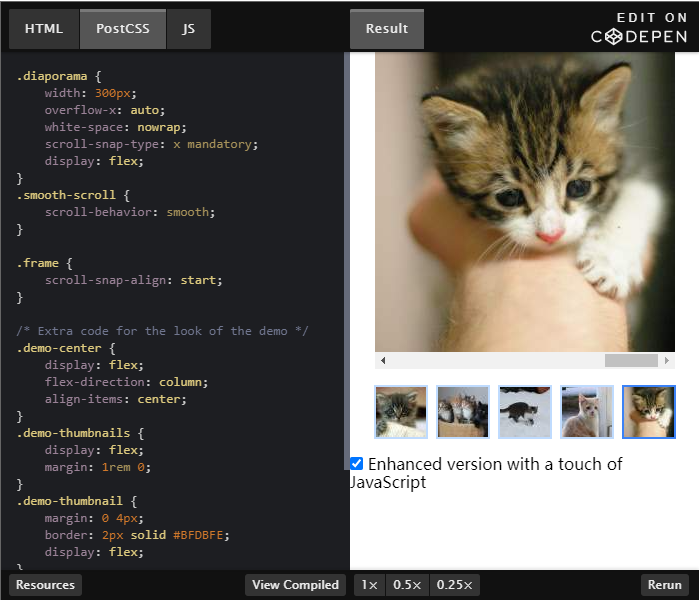Set preview zoom to 0.25×
Viewport: 699px width, 600px height.
(x=456, y=585)
